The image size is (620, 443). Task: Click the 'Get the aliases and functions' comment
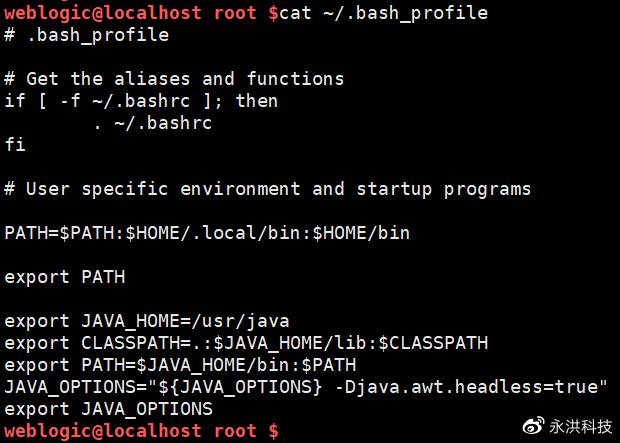[174, 79]
